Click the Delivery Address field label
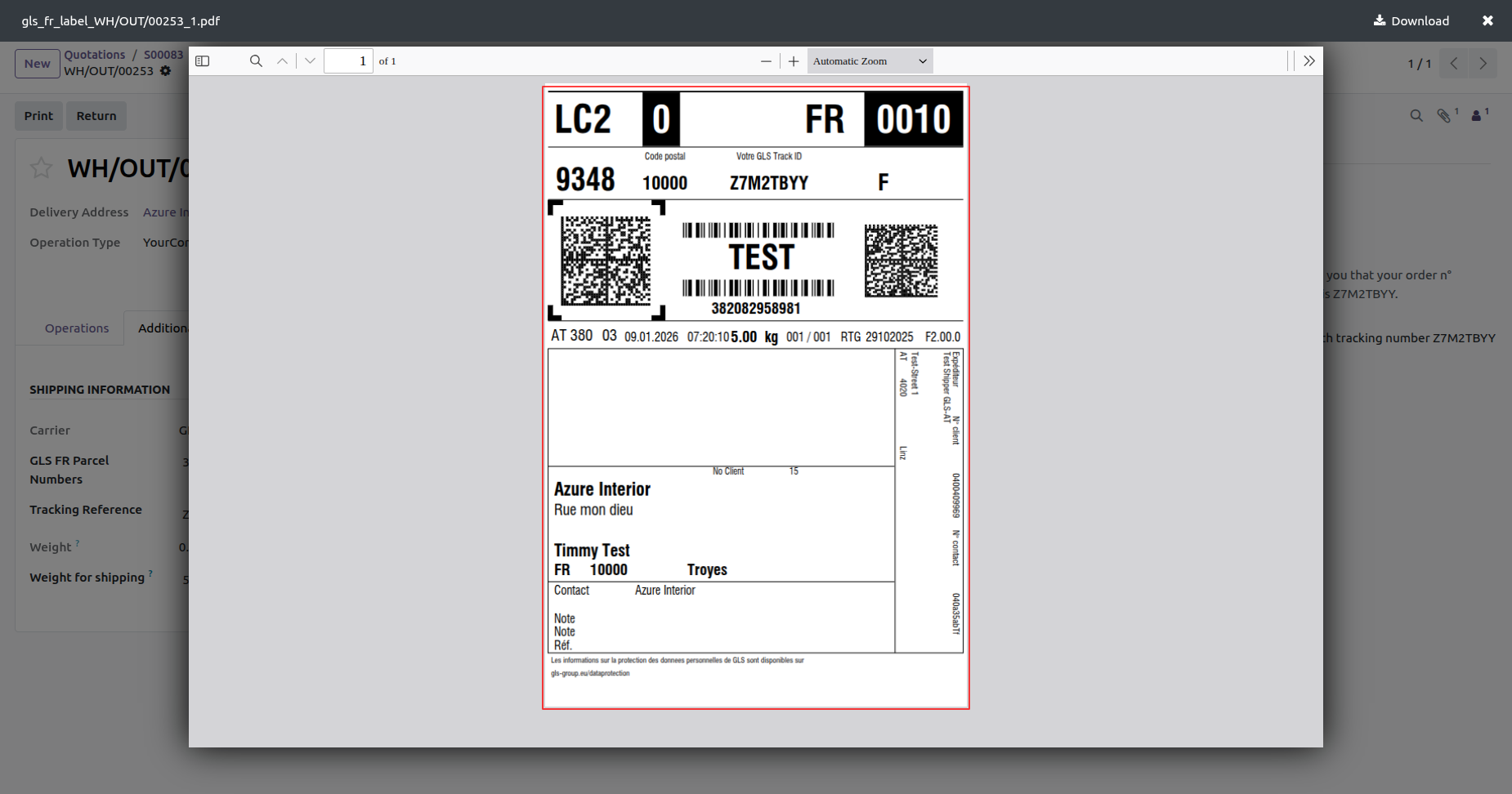The height and width of the screenshot is (794, 1512). click(x=79, y=212)
